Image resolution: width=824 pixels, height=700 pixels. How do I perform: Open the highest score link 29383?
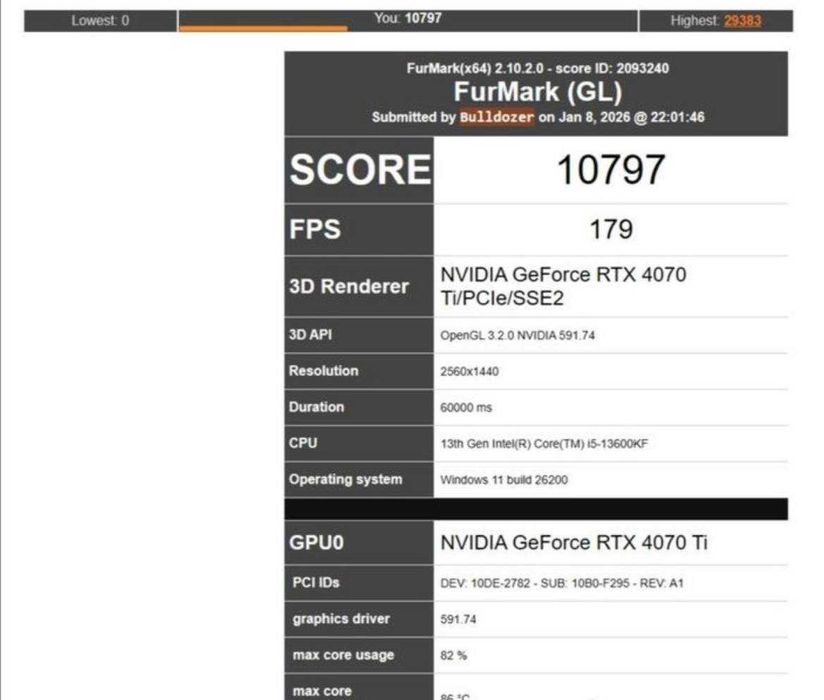pyautogui.click(x=742, y=20)
